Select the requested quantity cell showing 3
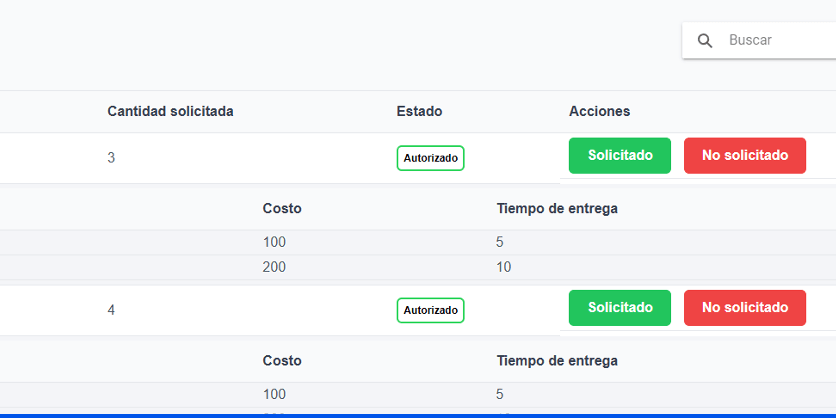The image size is (836, 418). pos(112,158)
